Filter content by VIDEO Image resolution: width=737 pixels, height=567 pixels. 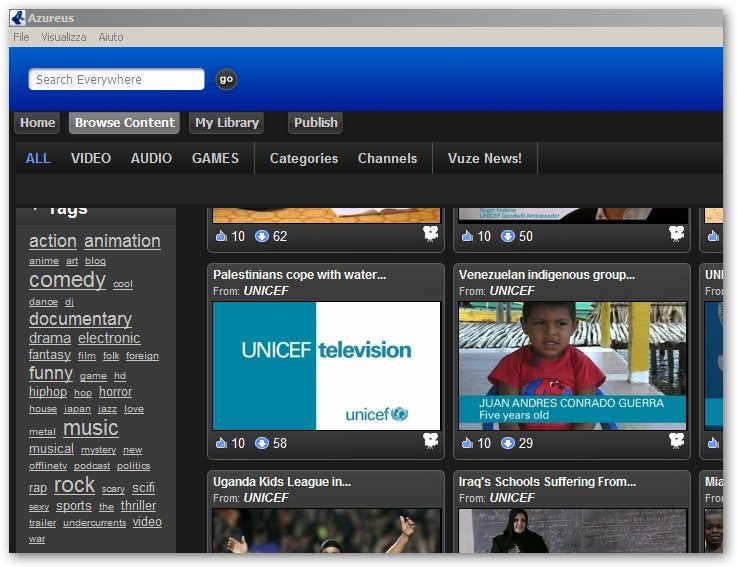91,158
